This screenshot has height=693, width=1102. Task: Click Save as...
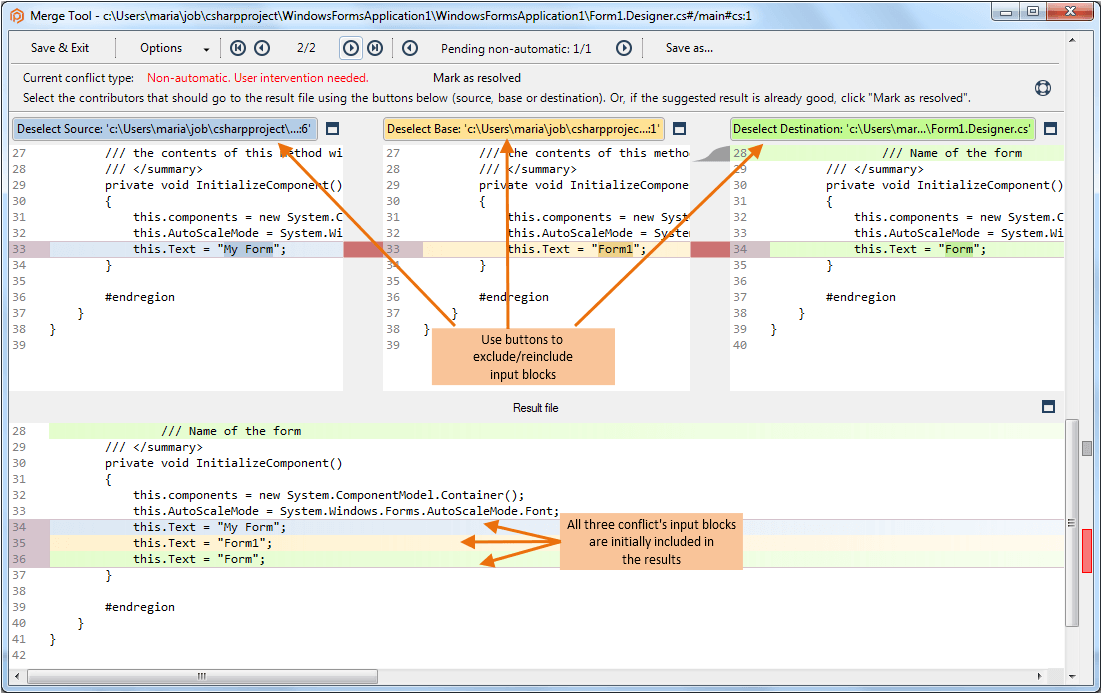689,48
